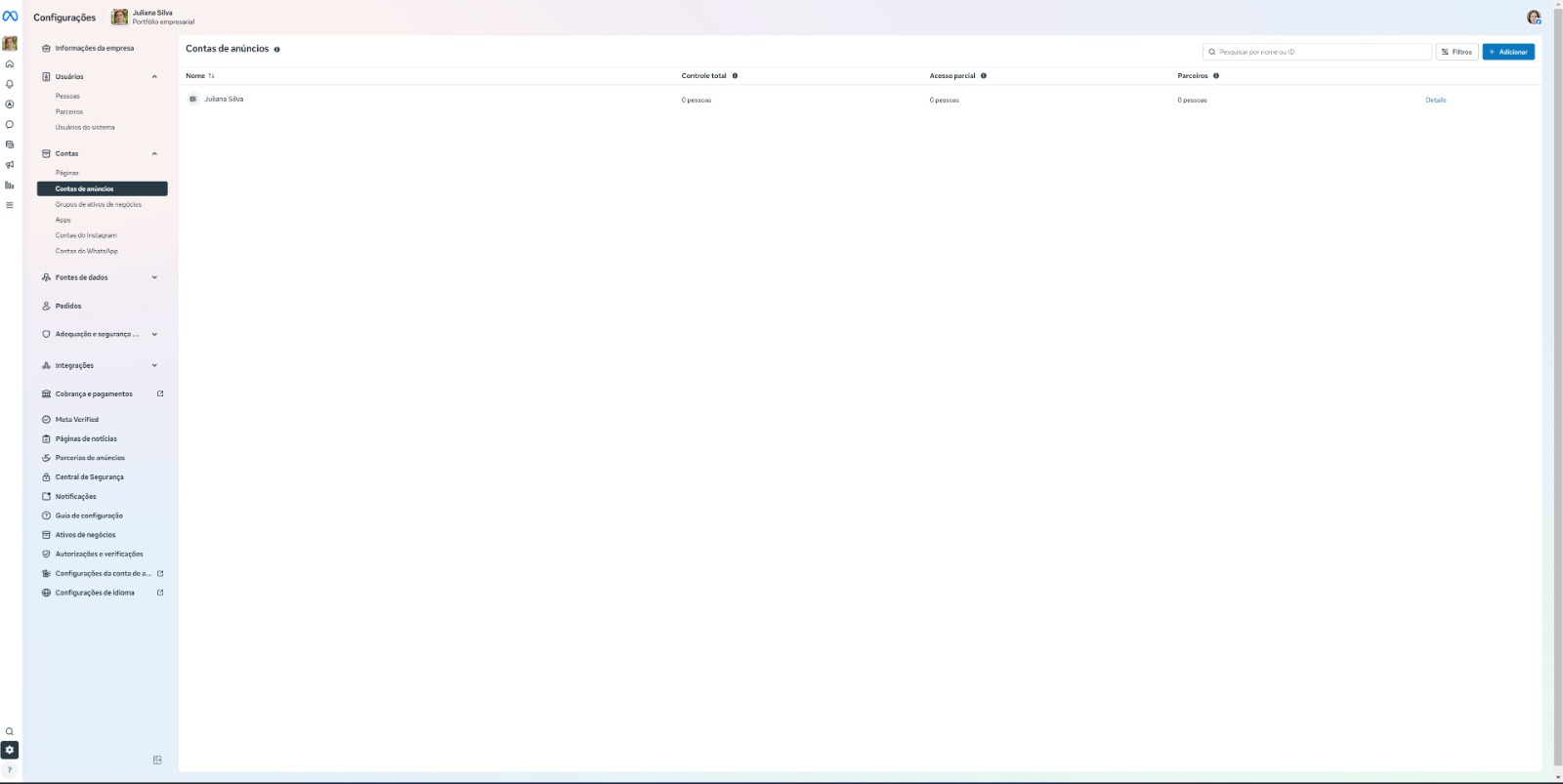Screen dimensions: 1563x784
Task: Select Pessoas under Usuários
Action: point(67,97)
